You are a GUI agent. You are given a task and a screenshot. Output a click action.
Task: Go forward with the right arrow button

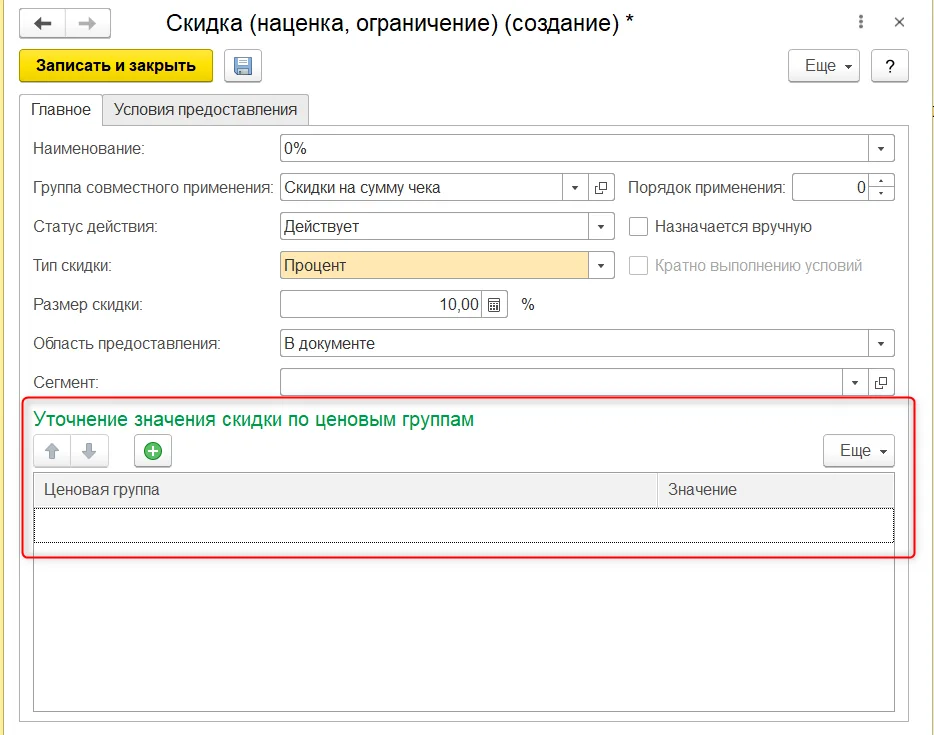(x=88, y=24)
